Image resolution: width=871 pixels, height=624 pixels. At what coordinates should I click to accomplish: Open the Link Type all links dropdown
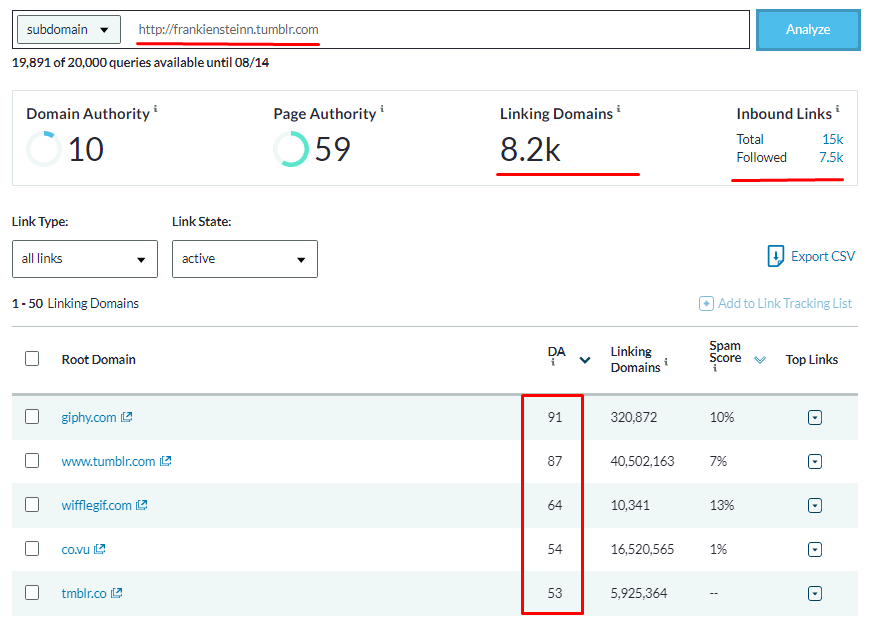click(85, 259)
